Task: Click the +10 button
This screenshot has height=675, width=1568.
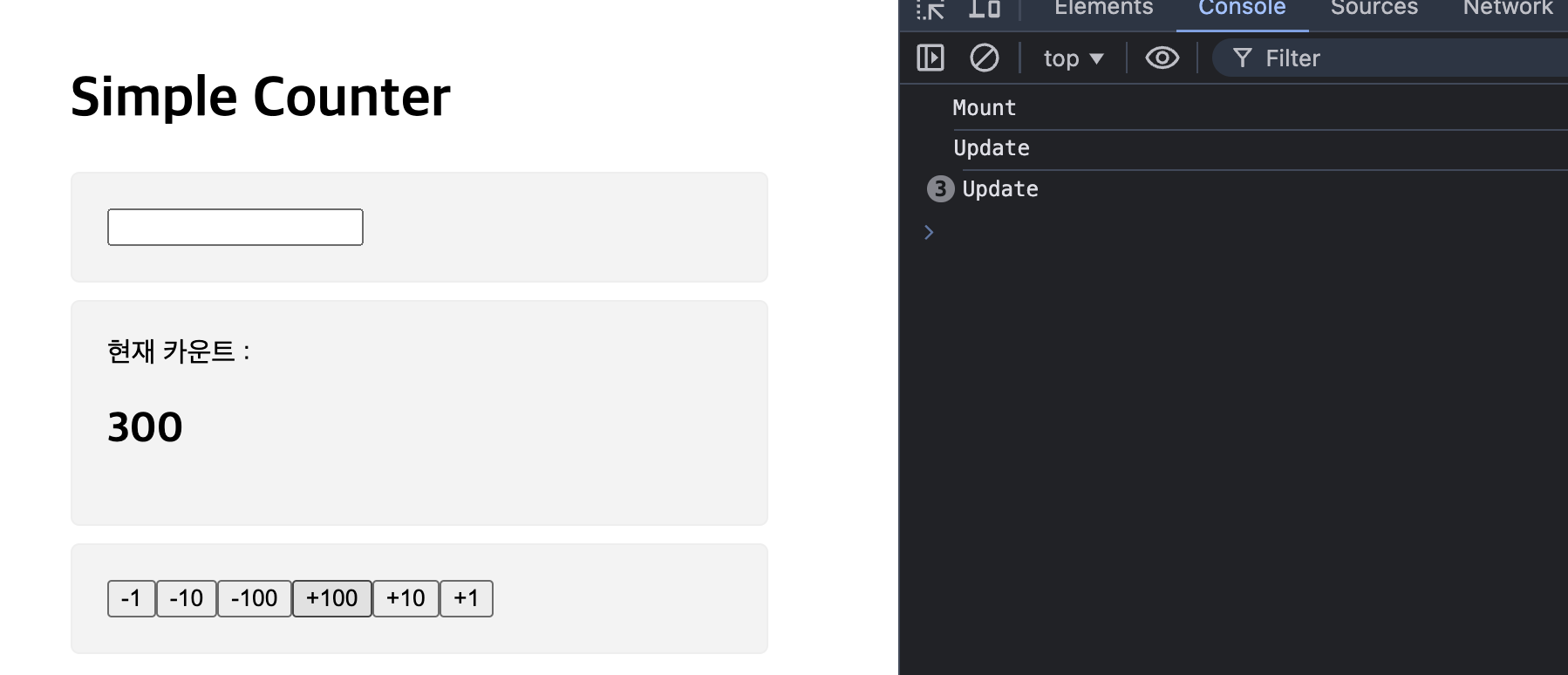Action: coord(406,598)
